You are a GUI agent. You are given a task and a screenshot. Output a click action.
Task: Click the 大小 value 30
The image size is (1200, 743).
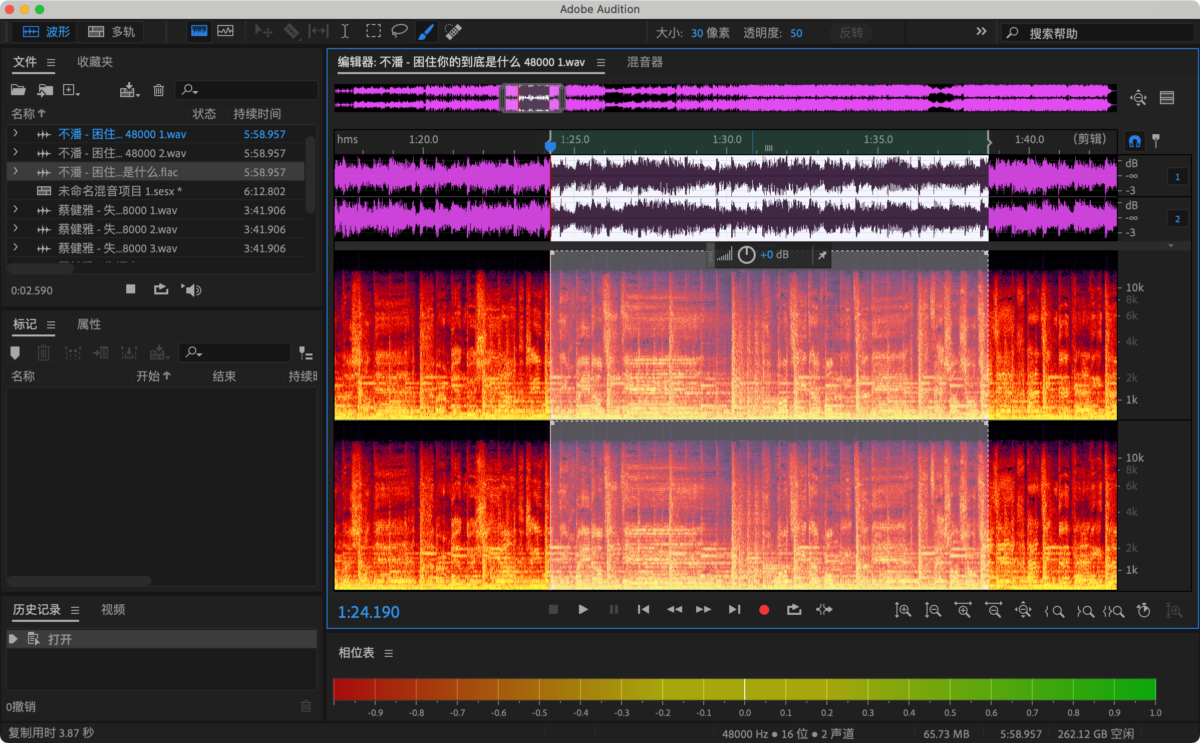[x=696, y=32]
